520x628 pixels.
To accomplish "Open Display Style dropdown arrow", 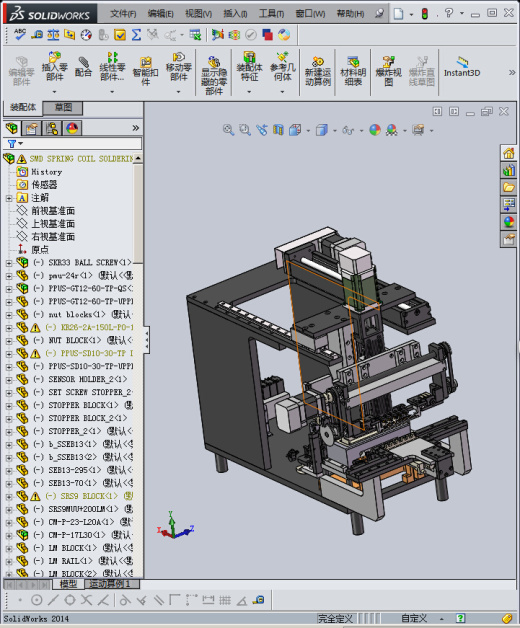I will [x=335, y=131].
